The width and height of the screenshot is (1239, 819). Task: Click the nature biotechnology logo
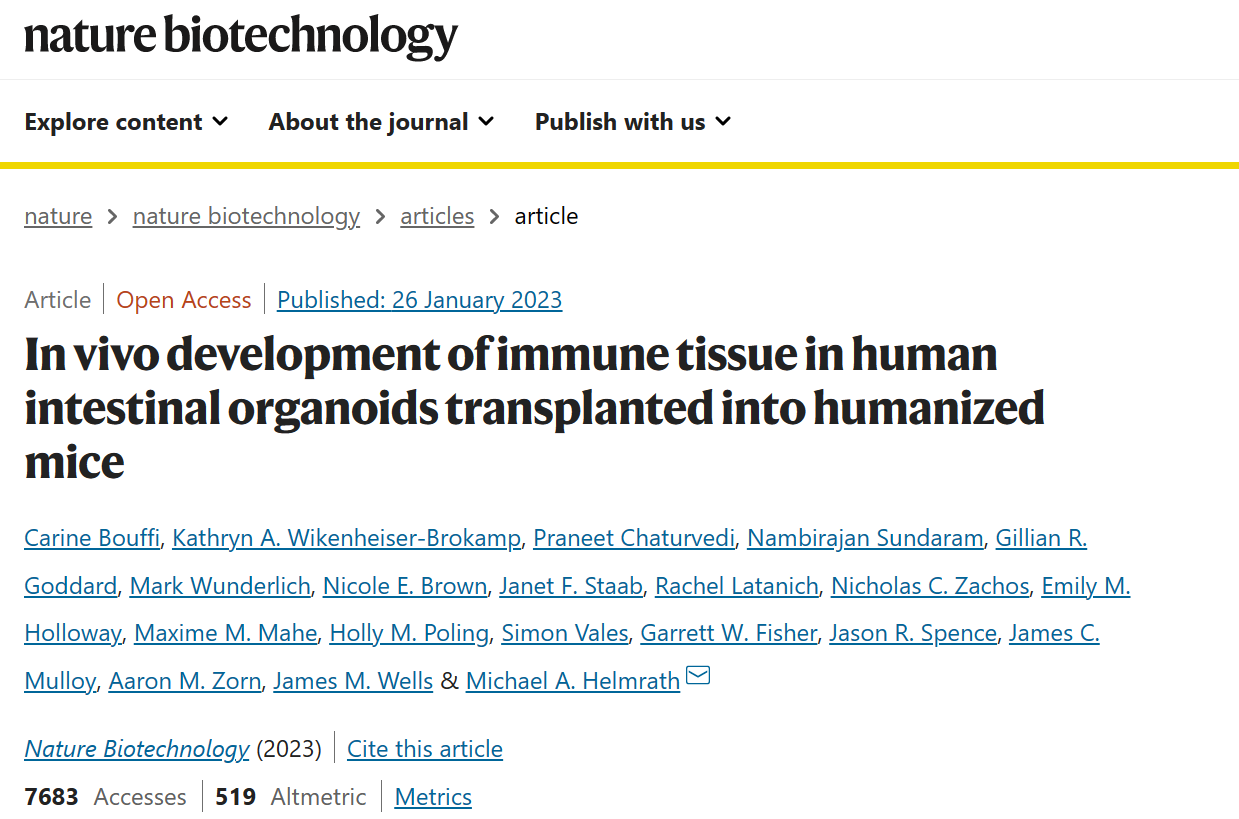[x=241, y=36]
